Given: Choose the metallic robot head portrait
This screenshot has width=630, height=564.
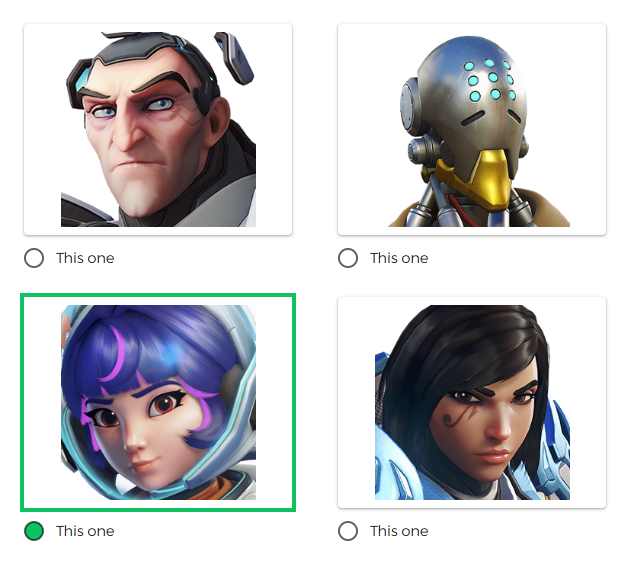Looking at the screenshot, I should coord(472,129).
